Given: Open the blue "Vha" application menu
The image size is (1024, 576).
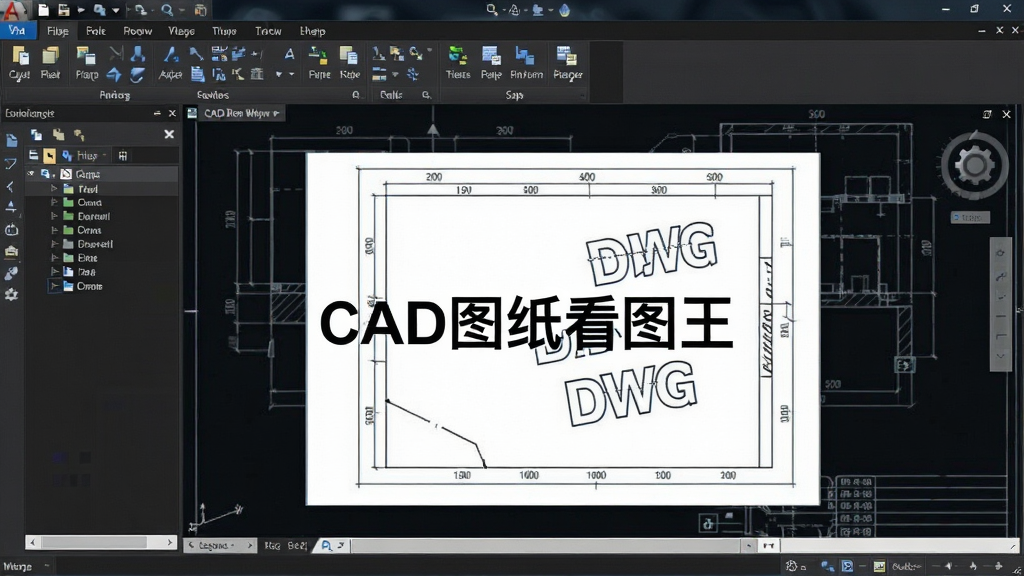Looking at the screenshot, I should pyautogui.click(x=18, y=31).
